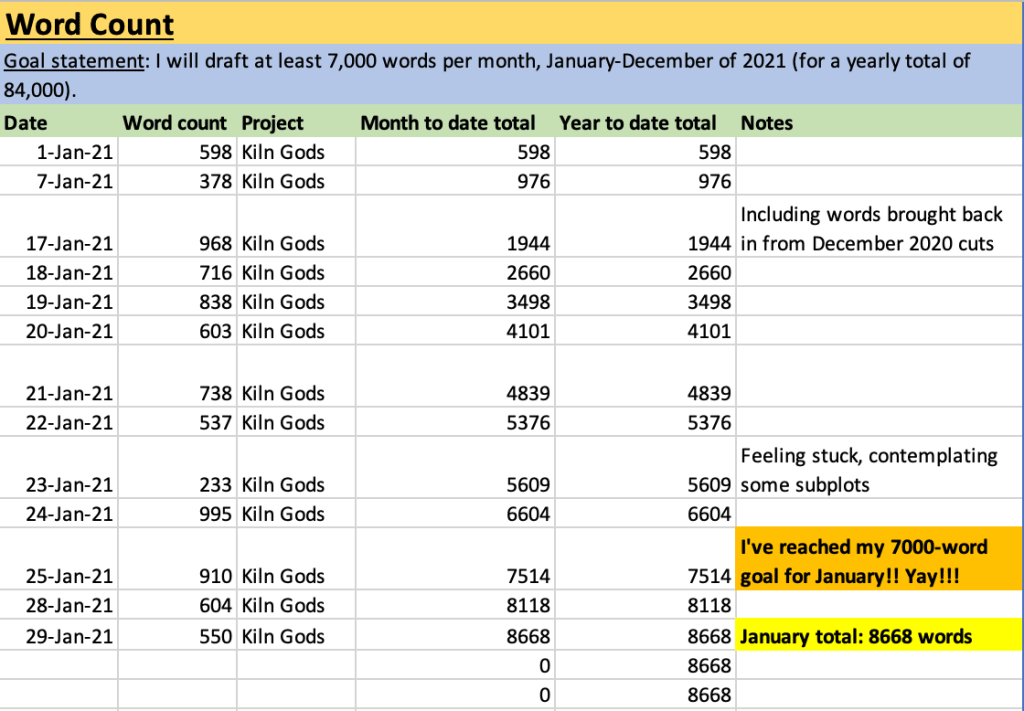This screenshot has height=711, width=1024.
Task: Select the orange 7000-word goal reached note
Action: [x=880, y=560]
